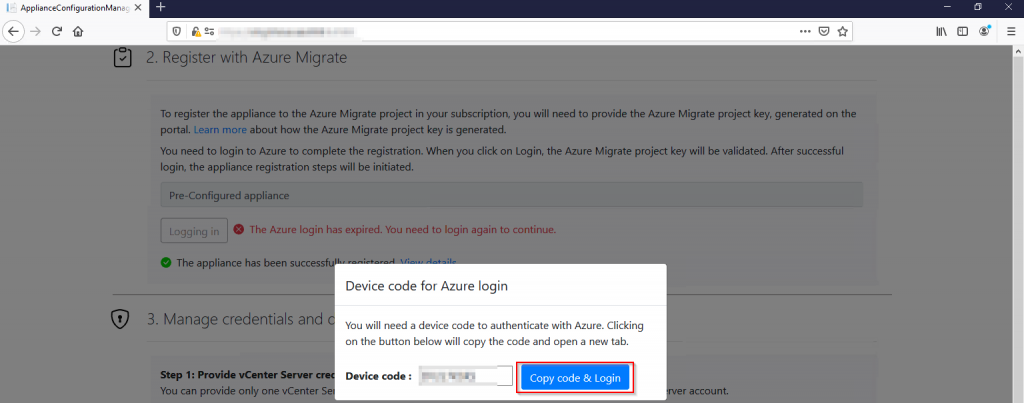The image size is (1024, 403).
Task: Click the Copy code & Login button
Action: pyautogui.click(x=575, y=378)
